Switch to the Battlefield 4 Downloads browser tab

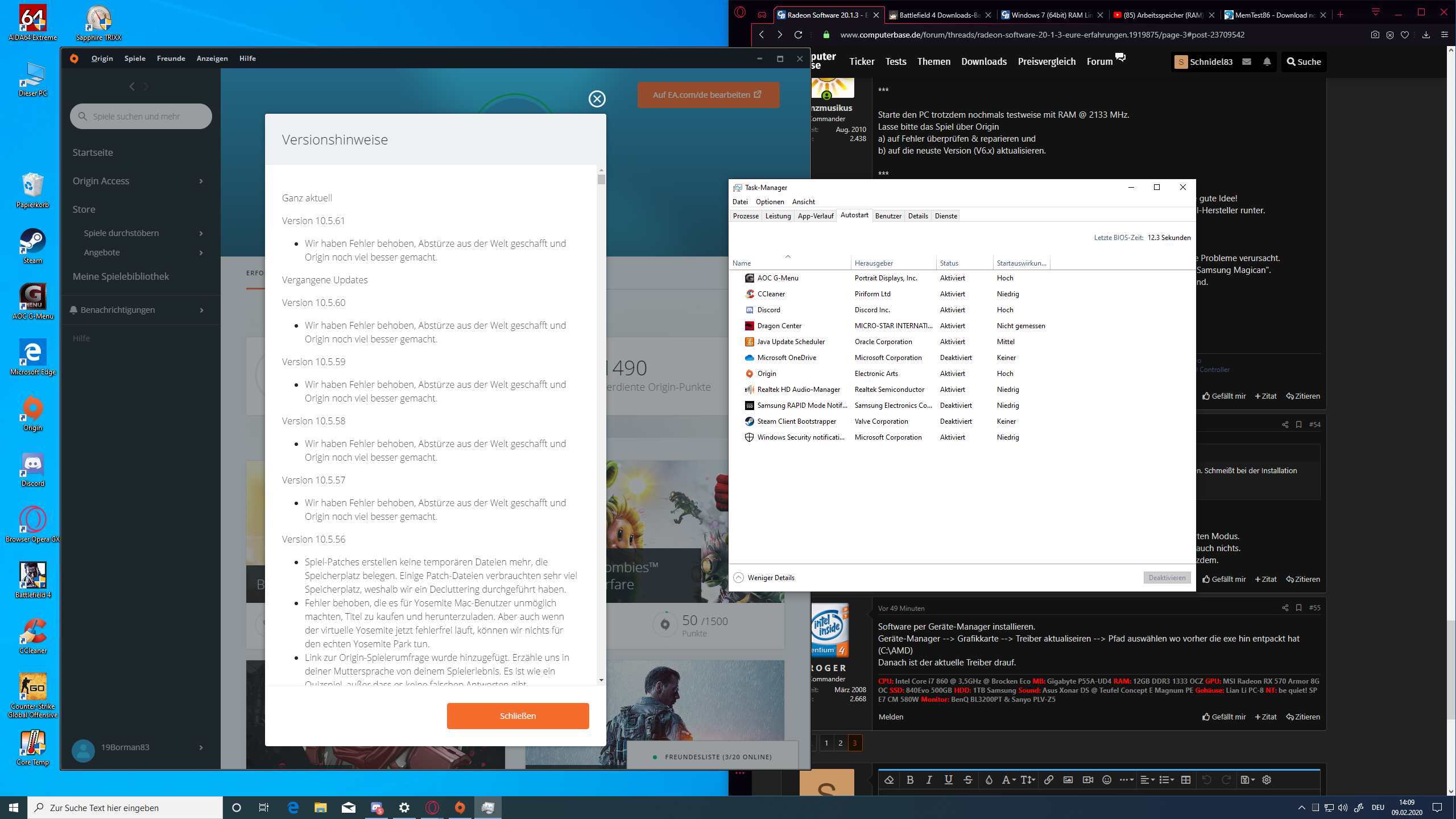tap(940, 15)
